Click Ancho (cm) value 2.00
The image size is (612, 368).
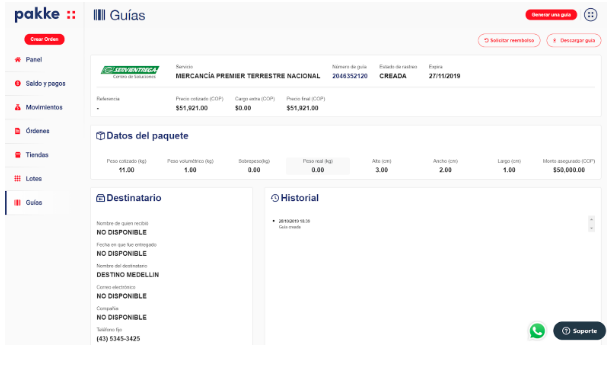(x=445, y=170)
